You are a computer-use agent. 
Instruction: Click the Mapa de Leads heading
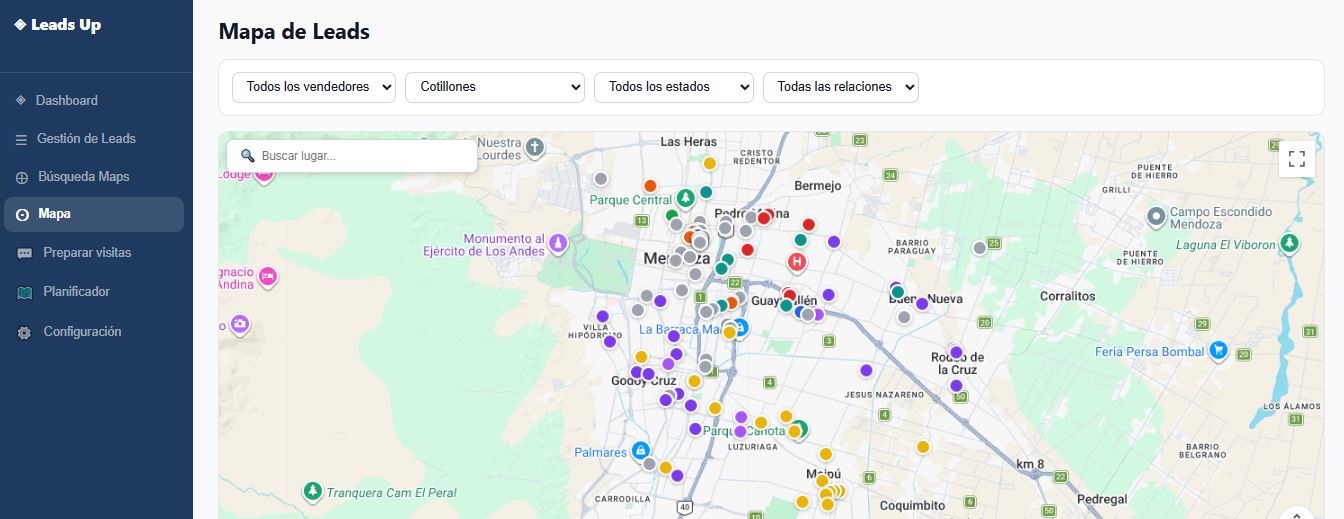(294, 32)
